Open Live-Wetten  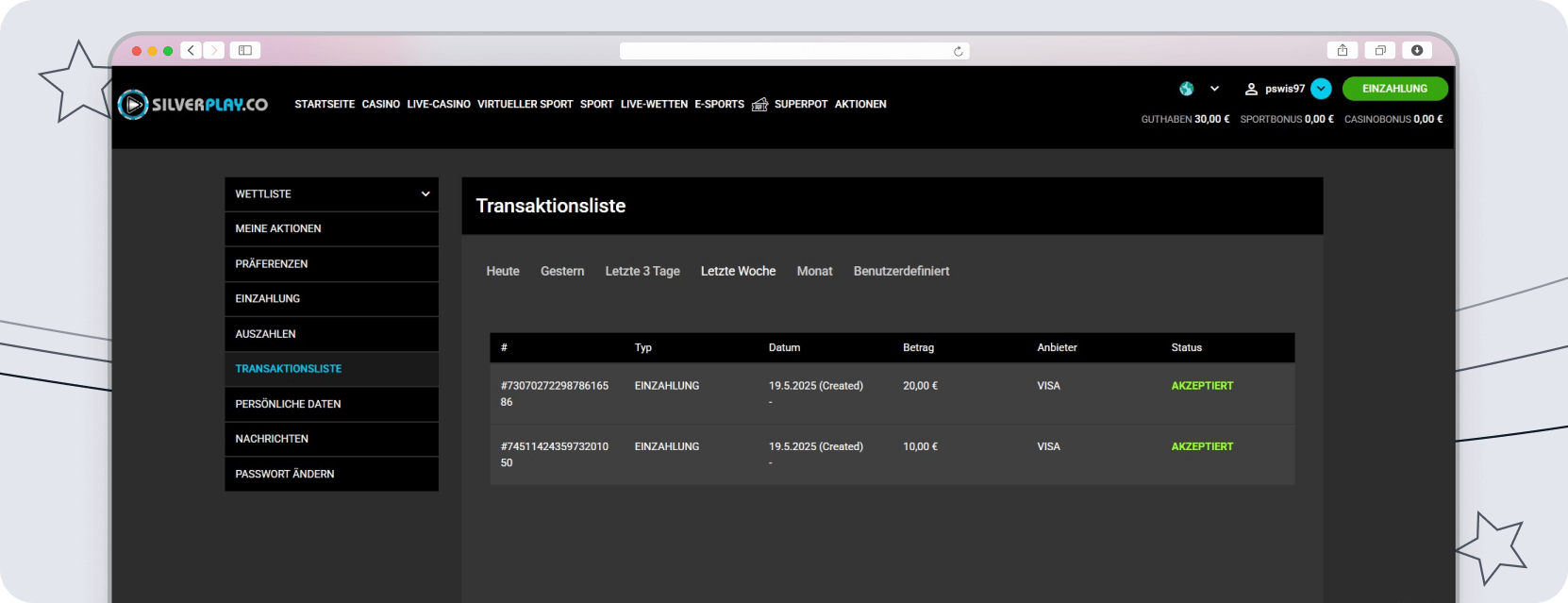pos(654,105)
